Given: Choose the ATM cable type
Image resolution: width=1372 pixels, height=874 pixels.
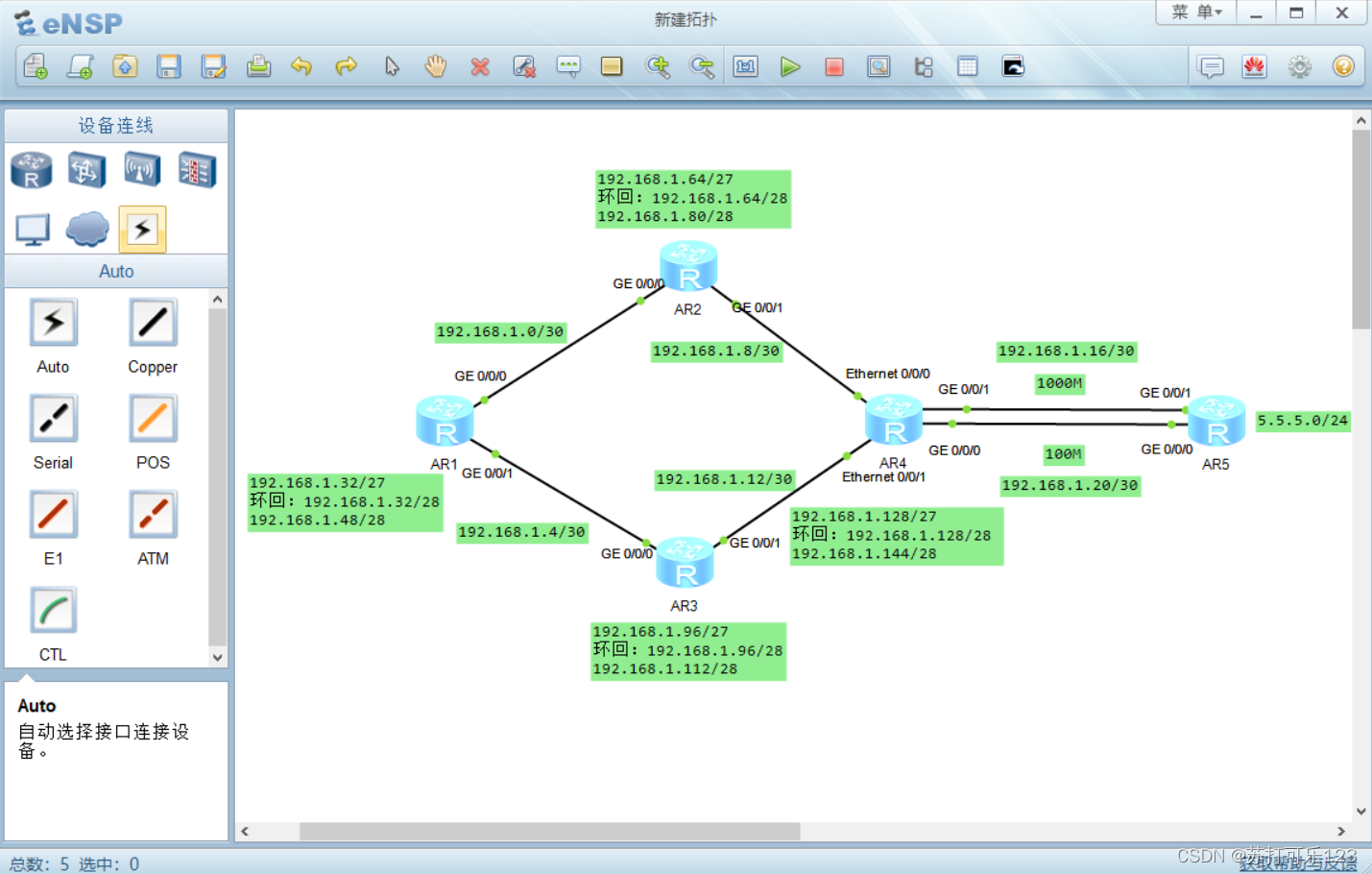Looking at the screenshot, I should coord(153,516).
